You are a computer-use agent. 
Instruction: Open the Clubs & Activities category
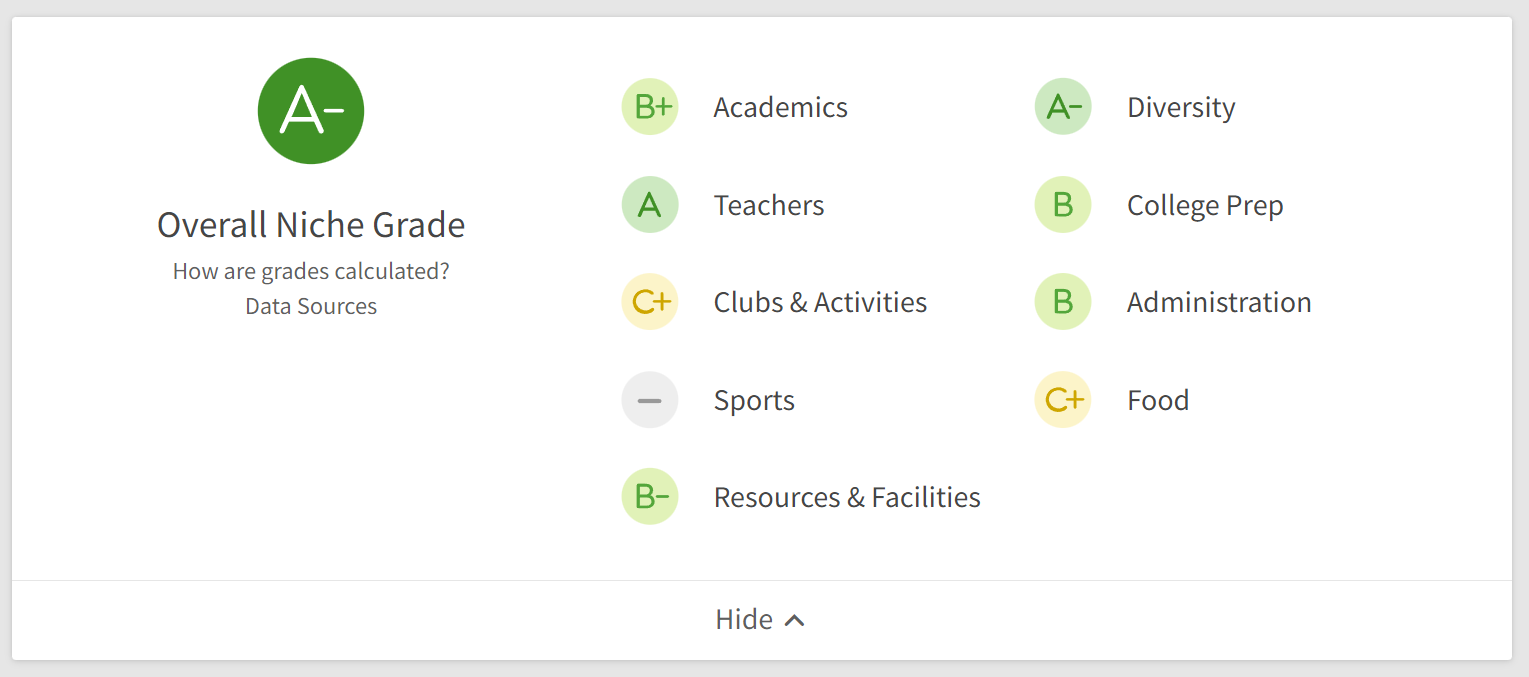(820, 302)
